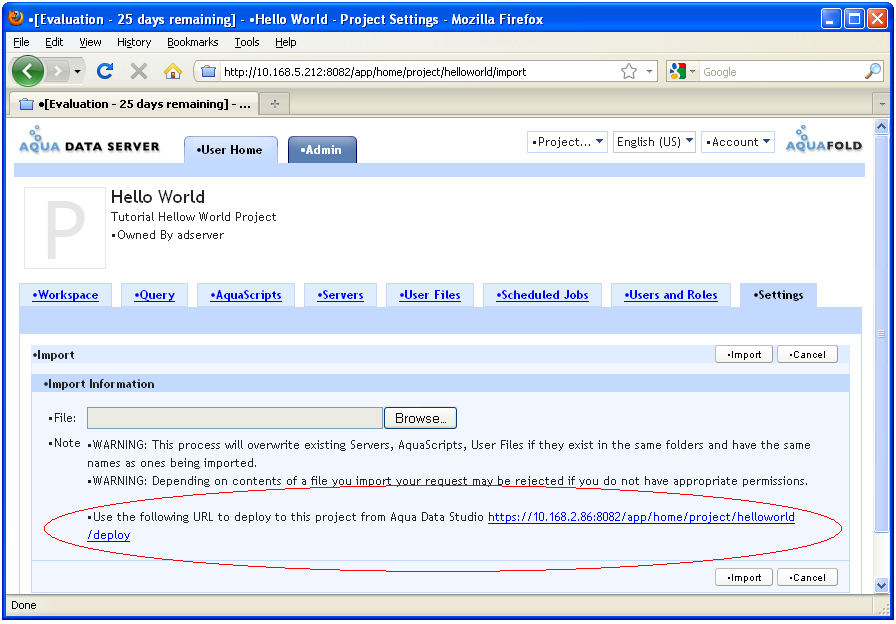Open the Edit menu

[54, 42]
